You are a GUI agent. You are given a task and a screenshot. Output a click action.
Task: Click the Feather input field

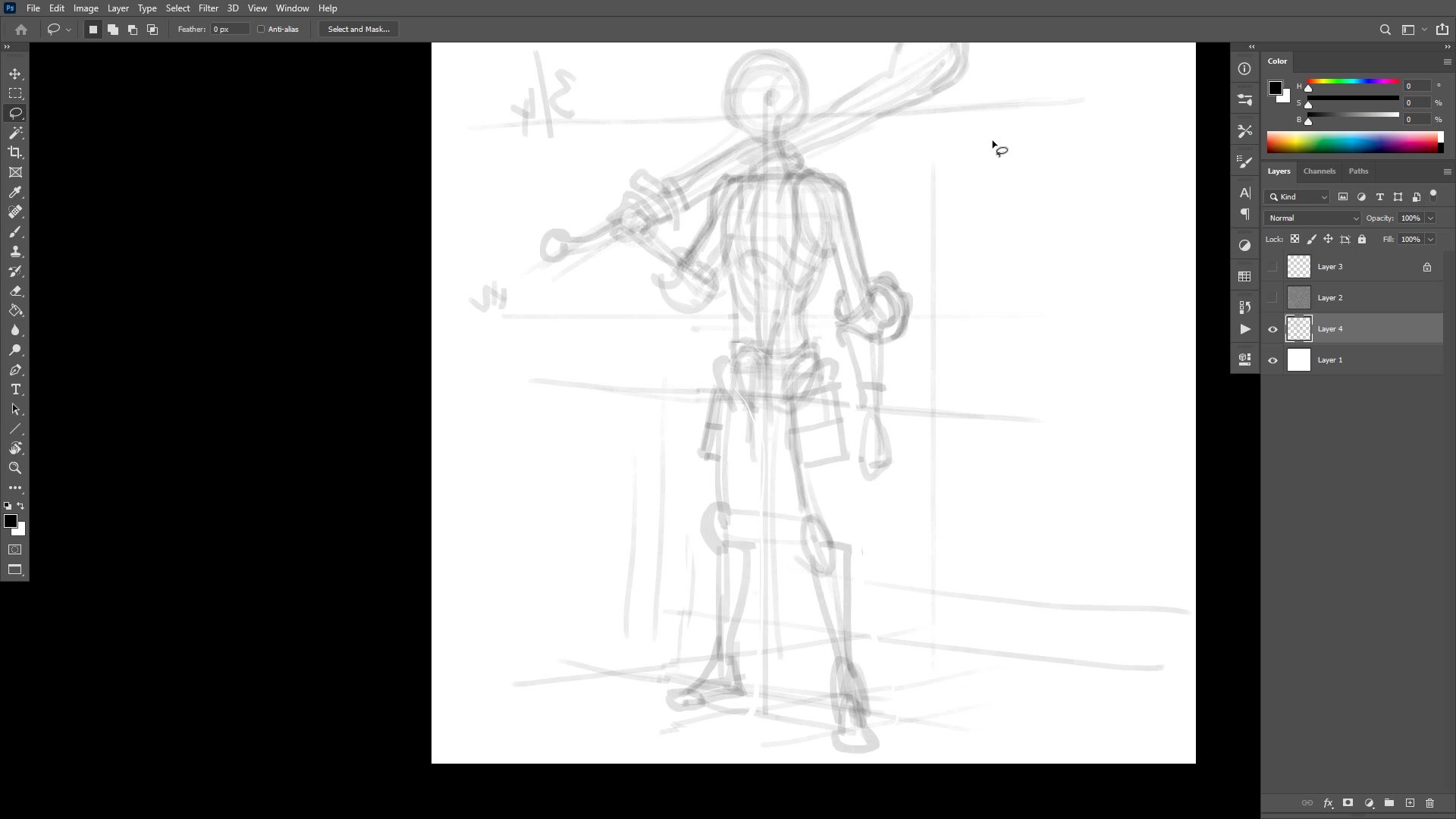[x=230, y=30]
